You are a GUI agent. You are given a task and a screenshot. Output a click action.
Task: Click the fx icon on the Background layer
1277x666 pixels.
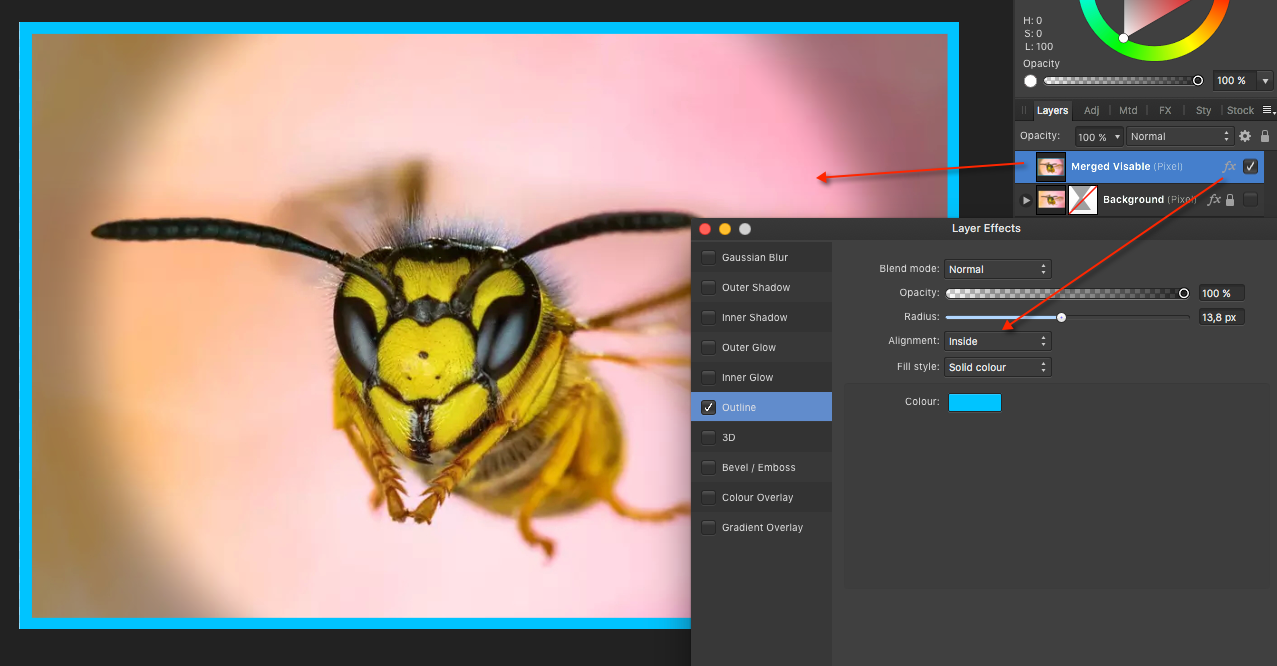click(x=1214, y=199)
